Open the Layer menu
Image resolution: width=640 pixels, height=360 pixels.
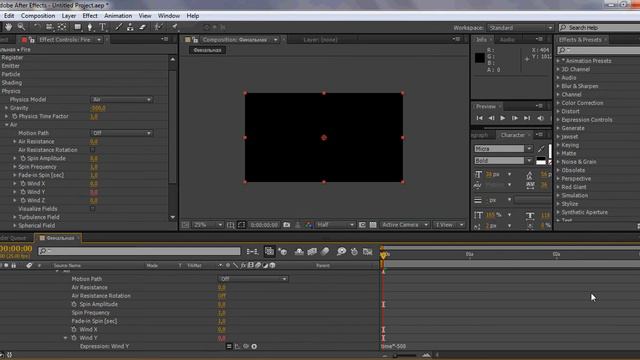click(x=69, y=16)
